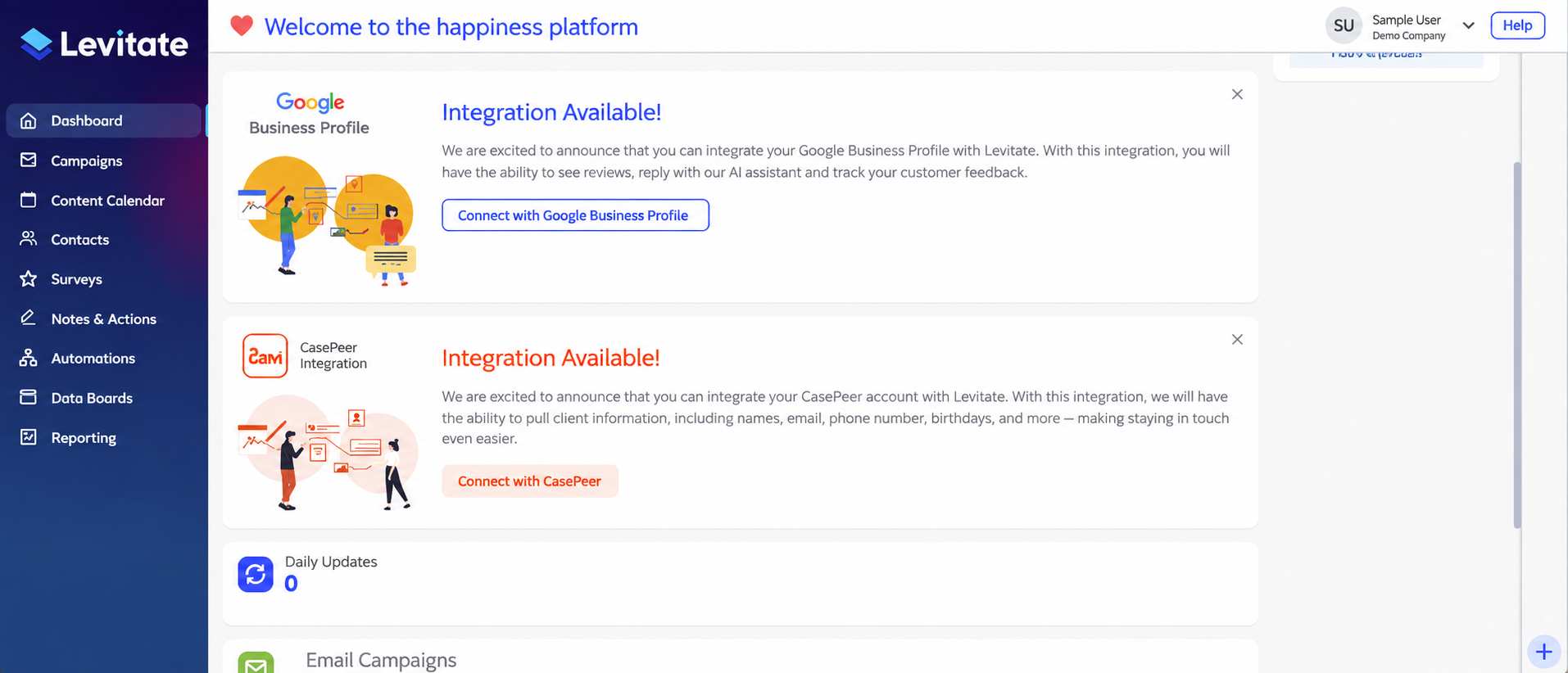Click the Surveys star icon
1568x673 pixels.
(x=29, y=278)
